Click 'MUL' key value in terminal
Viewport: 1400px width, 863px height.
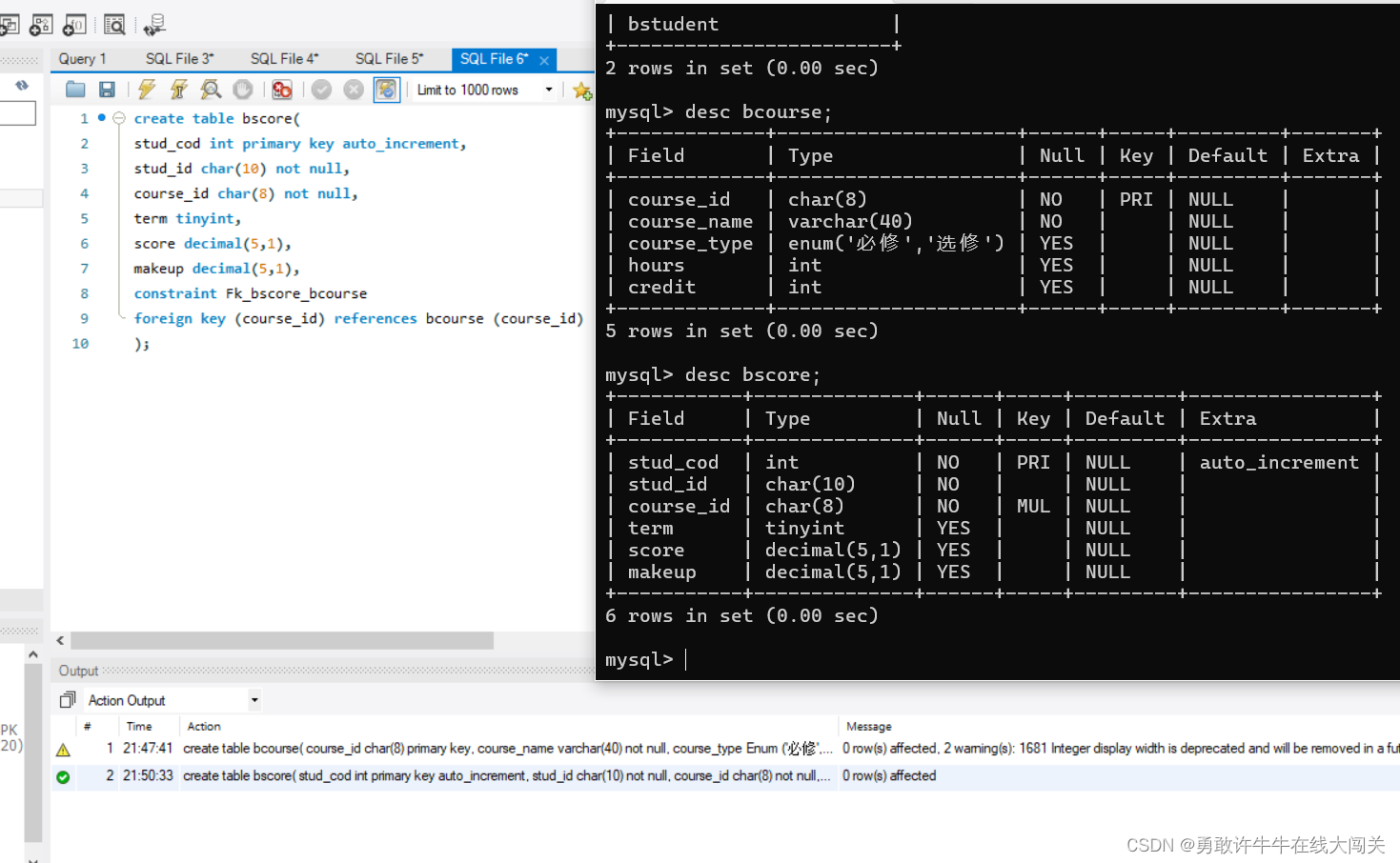[1033, 507]
